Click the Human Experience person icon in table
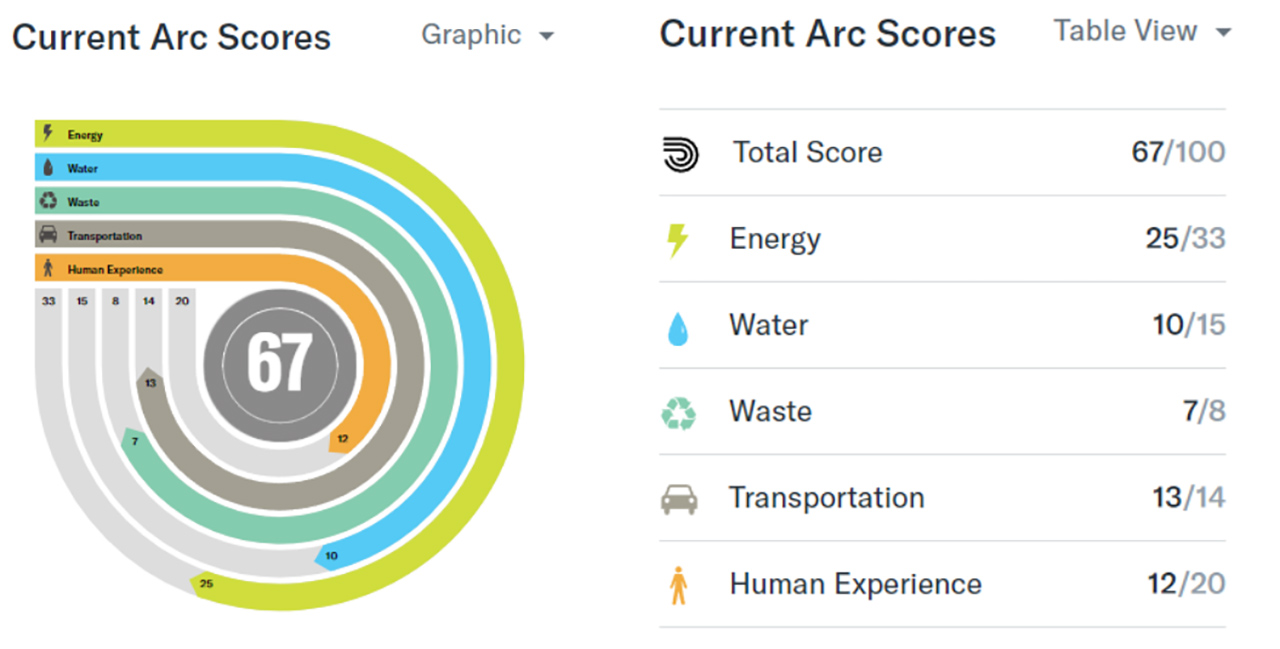1280x649 pixels. tap(679, 585)
